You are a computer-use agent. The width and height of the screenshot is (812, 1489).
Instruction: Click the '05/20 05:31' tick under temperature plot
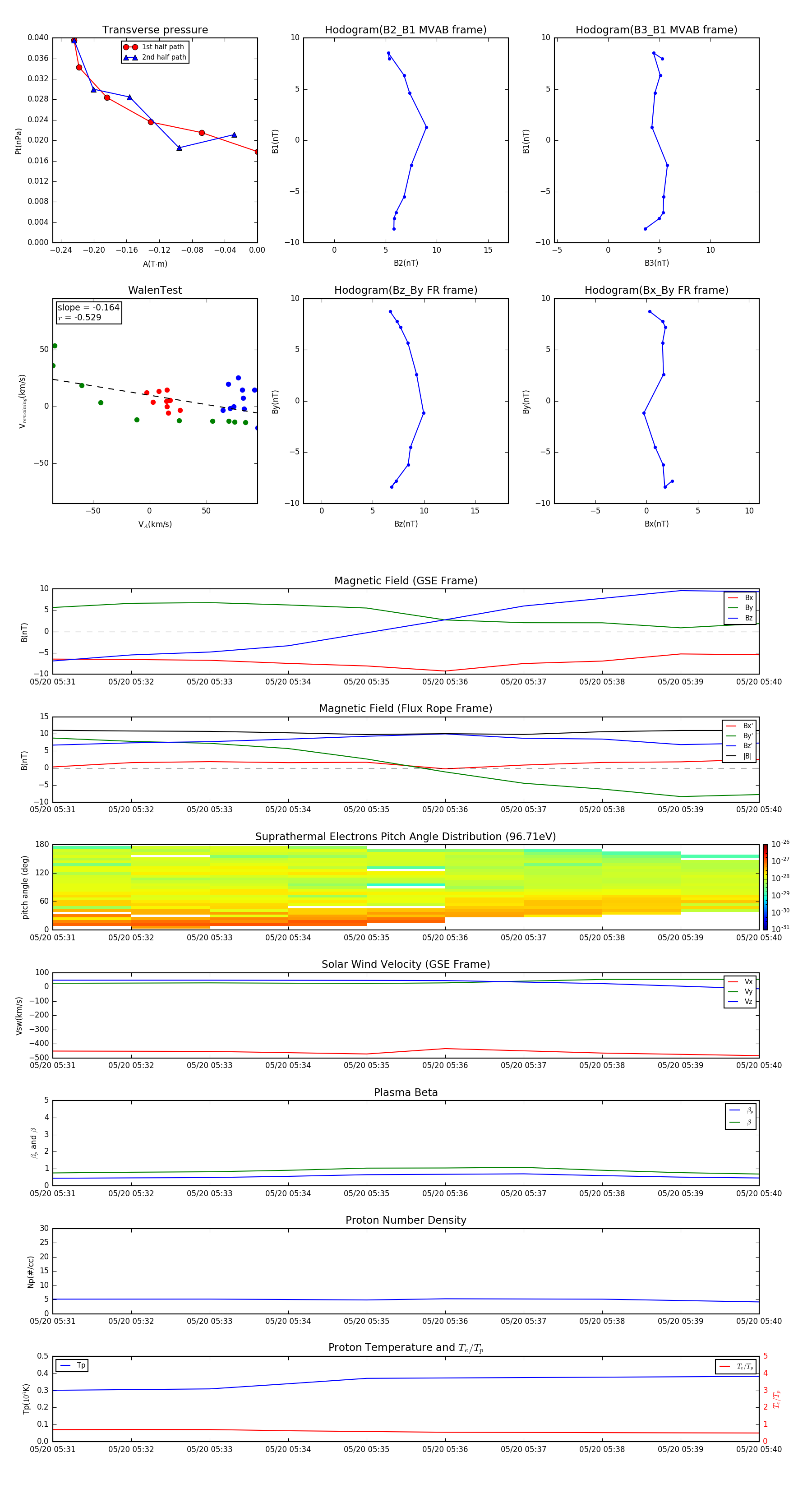tap(53, 1449)
